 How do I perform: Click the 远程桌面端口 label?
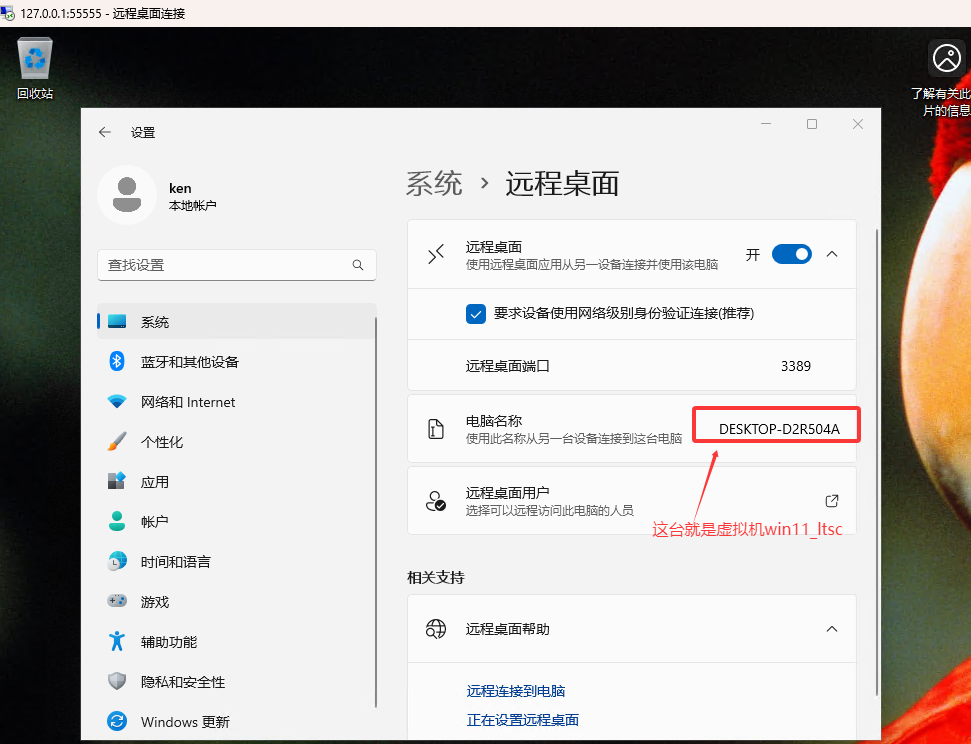click(508, 366)
